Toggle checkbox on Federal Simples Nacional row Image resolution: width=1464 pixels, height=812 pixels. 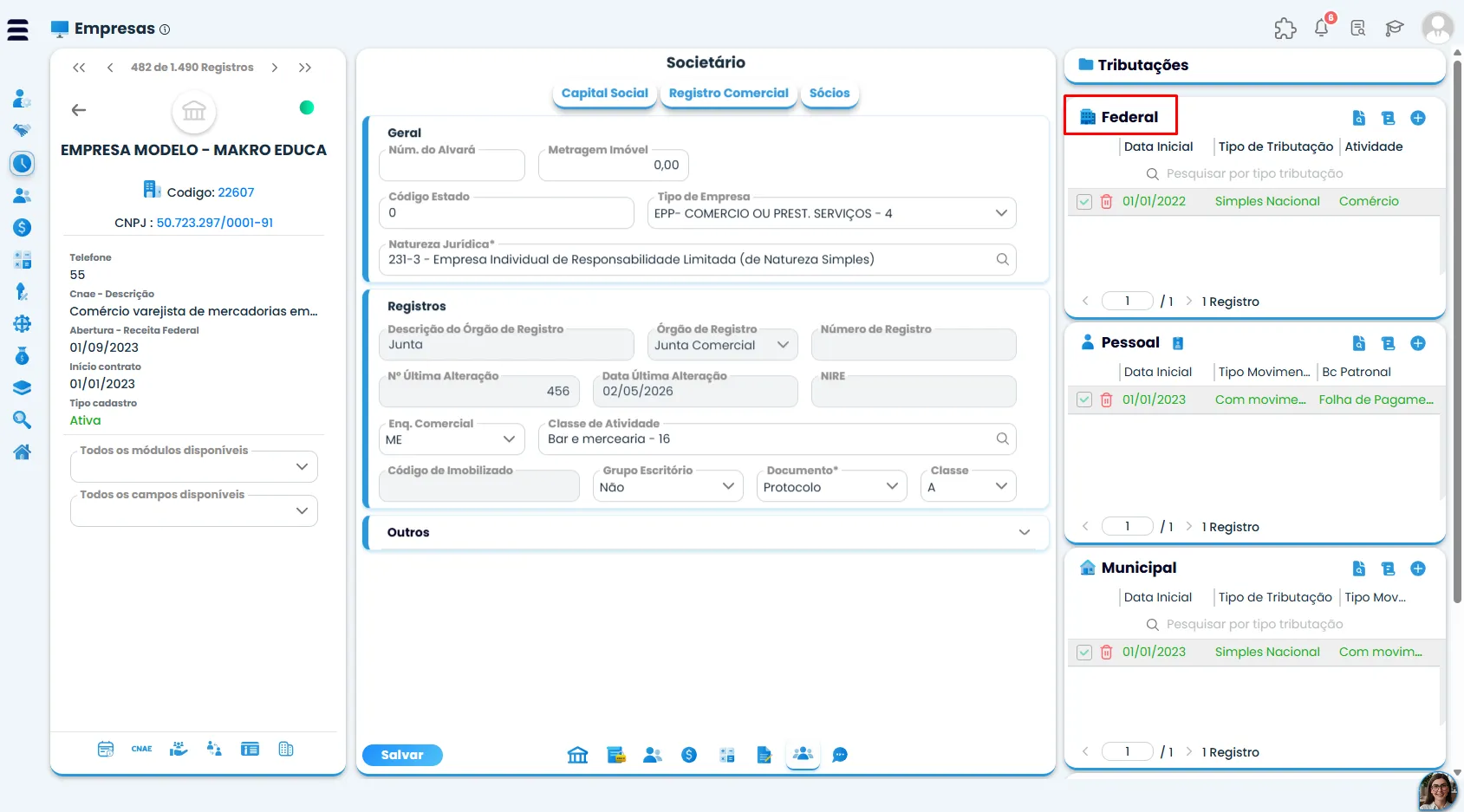coord(1083,201)
